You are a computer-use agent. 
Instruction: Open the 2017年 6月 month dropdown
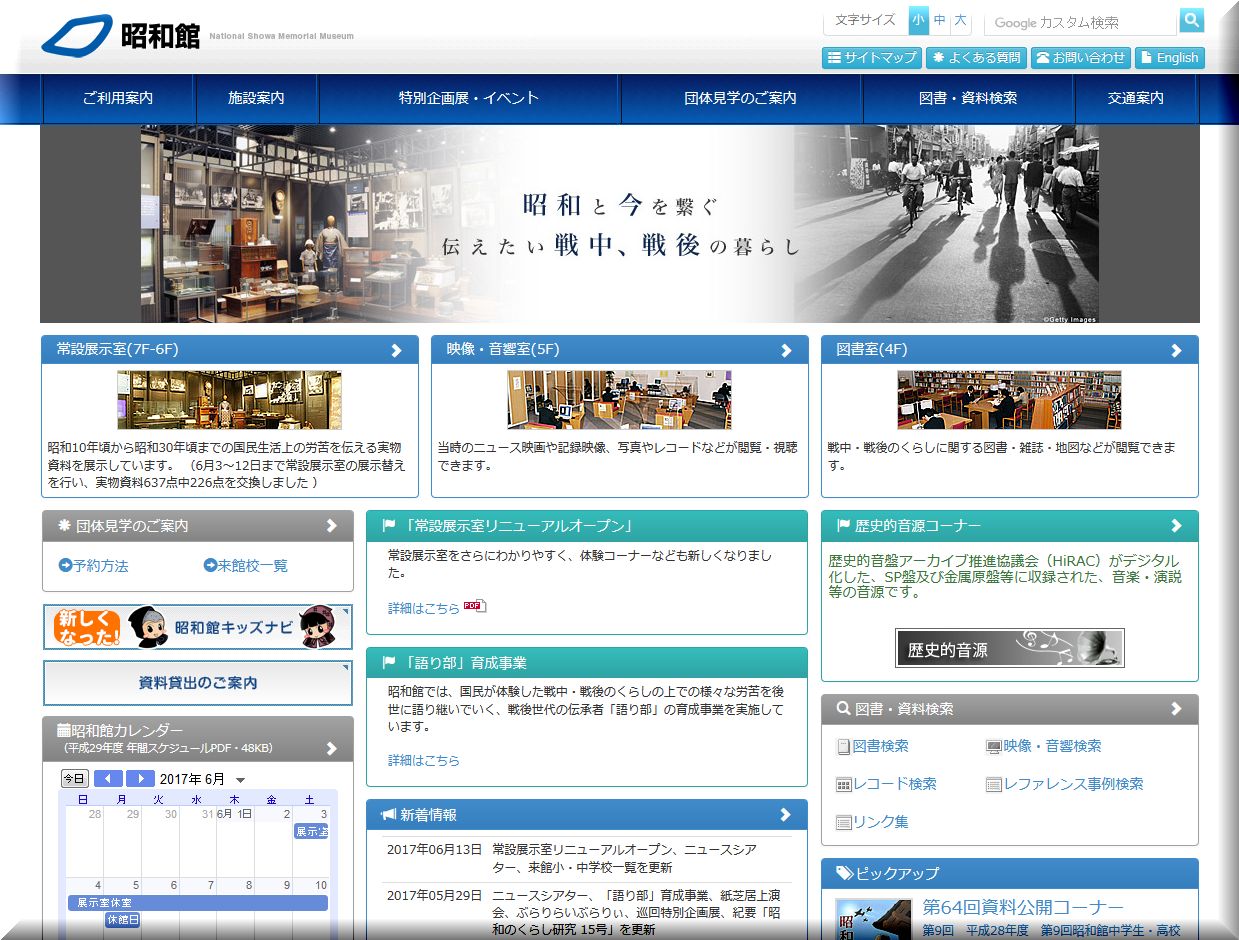203,779
